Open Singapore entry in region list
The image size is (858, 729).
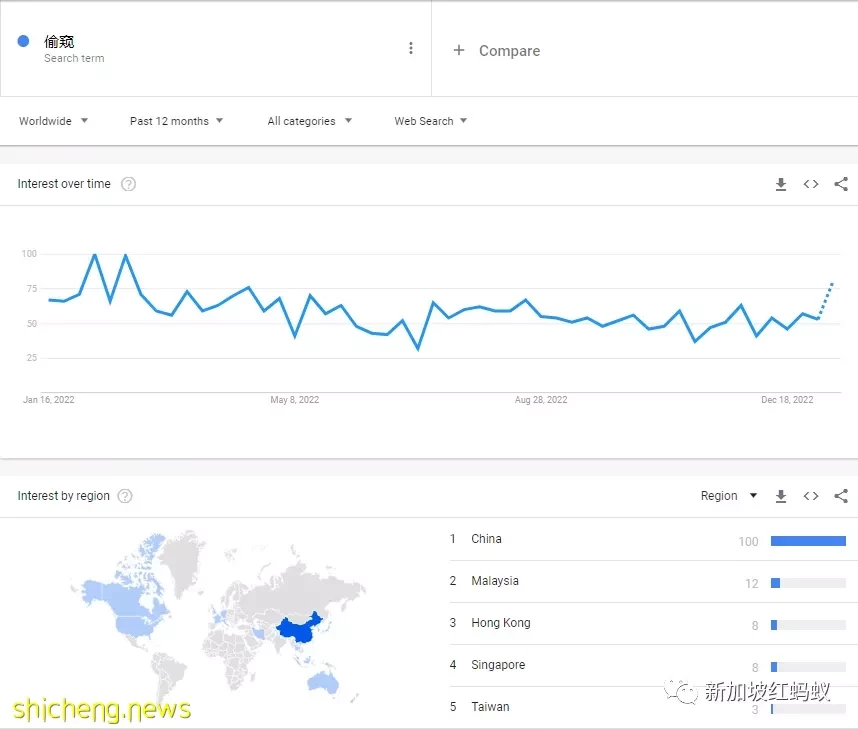click(x=498, y=665)
